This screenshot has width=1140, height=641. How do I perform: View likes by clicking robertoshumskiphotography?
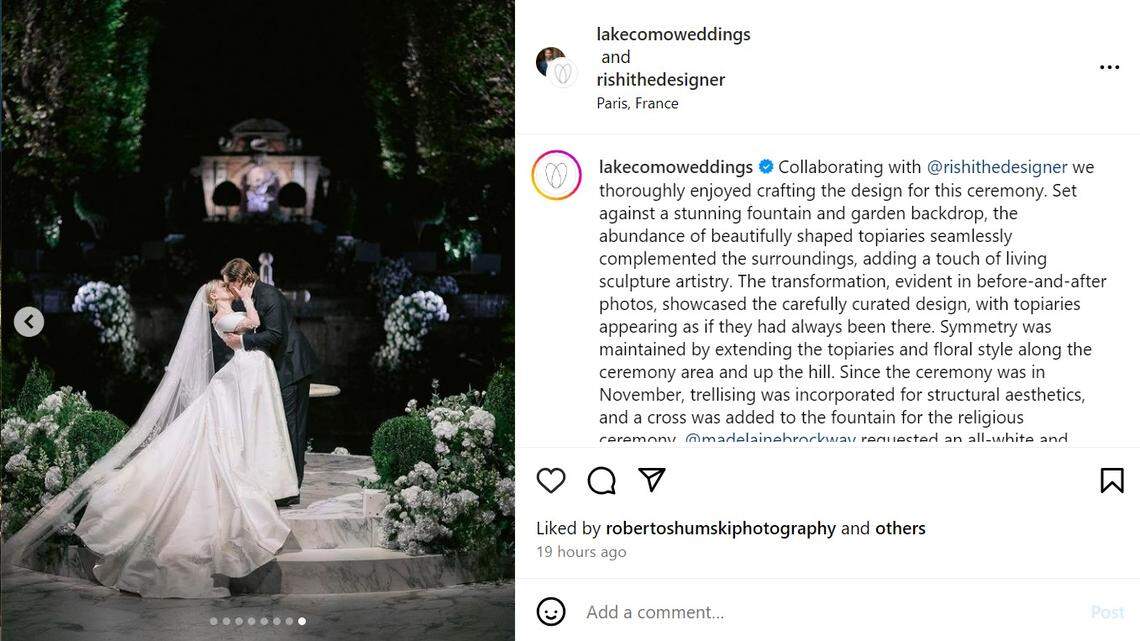pyautogui.click(x=720, y=527)
